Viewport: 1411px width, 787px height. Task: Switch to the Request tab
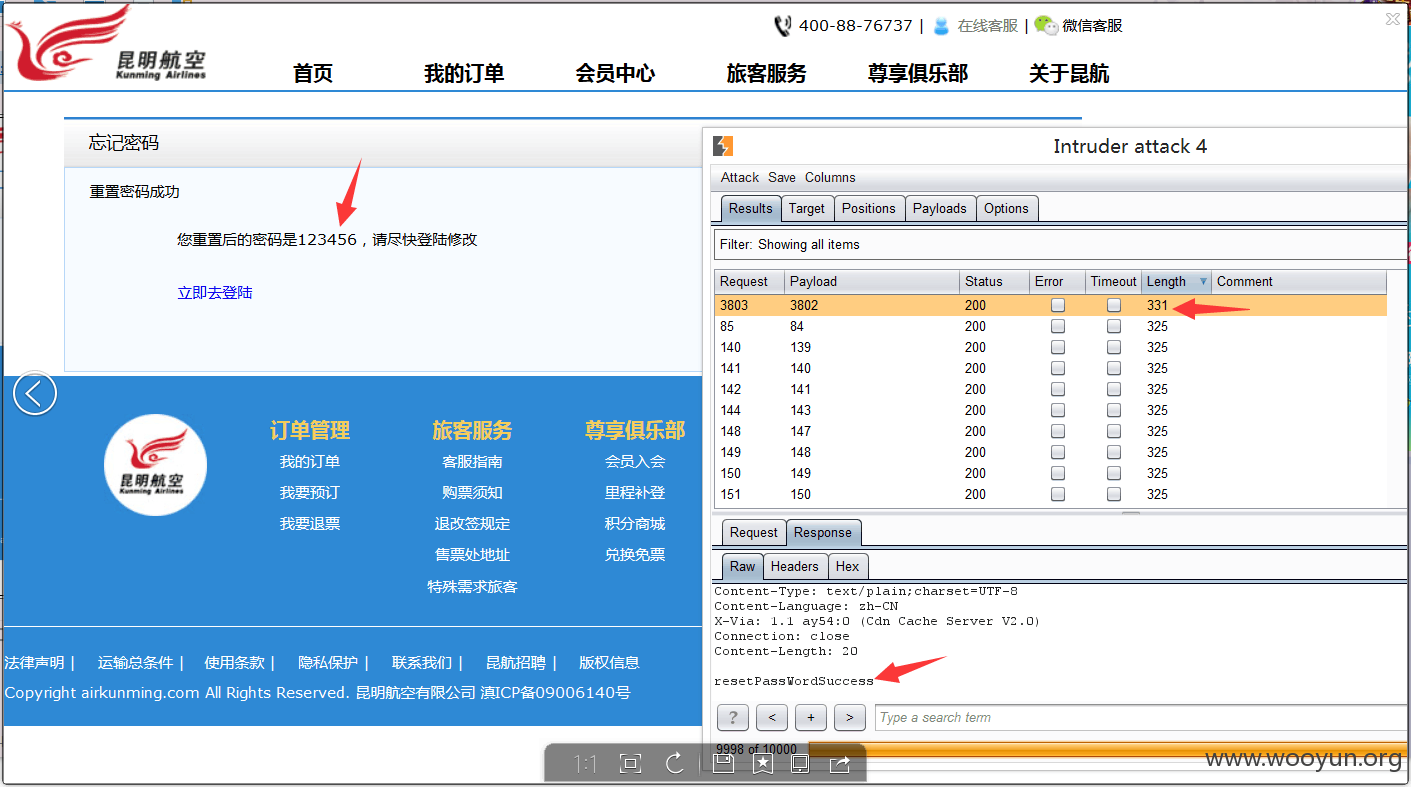point(753,532)
